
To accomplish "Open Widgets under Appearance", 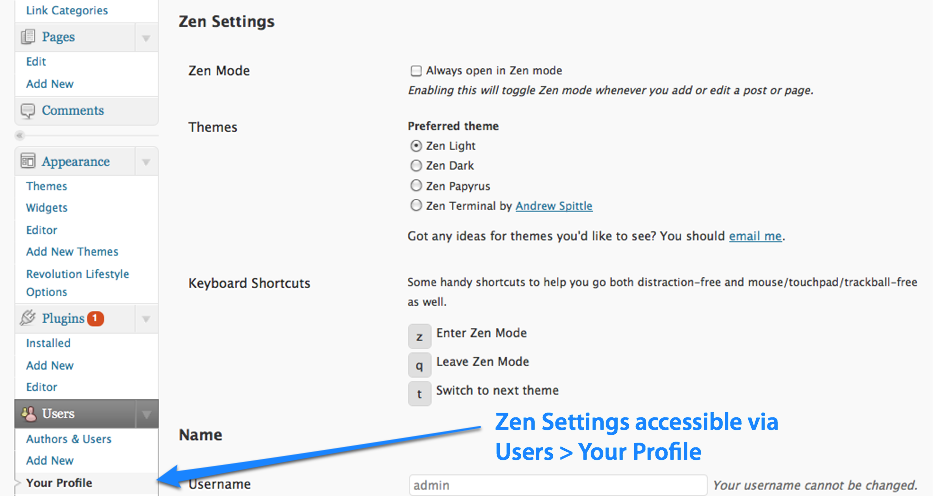I will [46, 208].
